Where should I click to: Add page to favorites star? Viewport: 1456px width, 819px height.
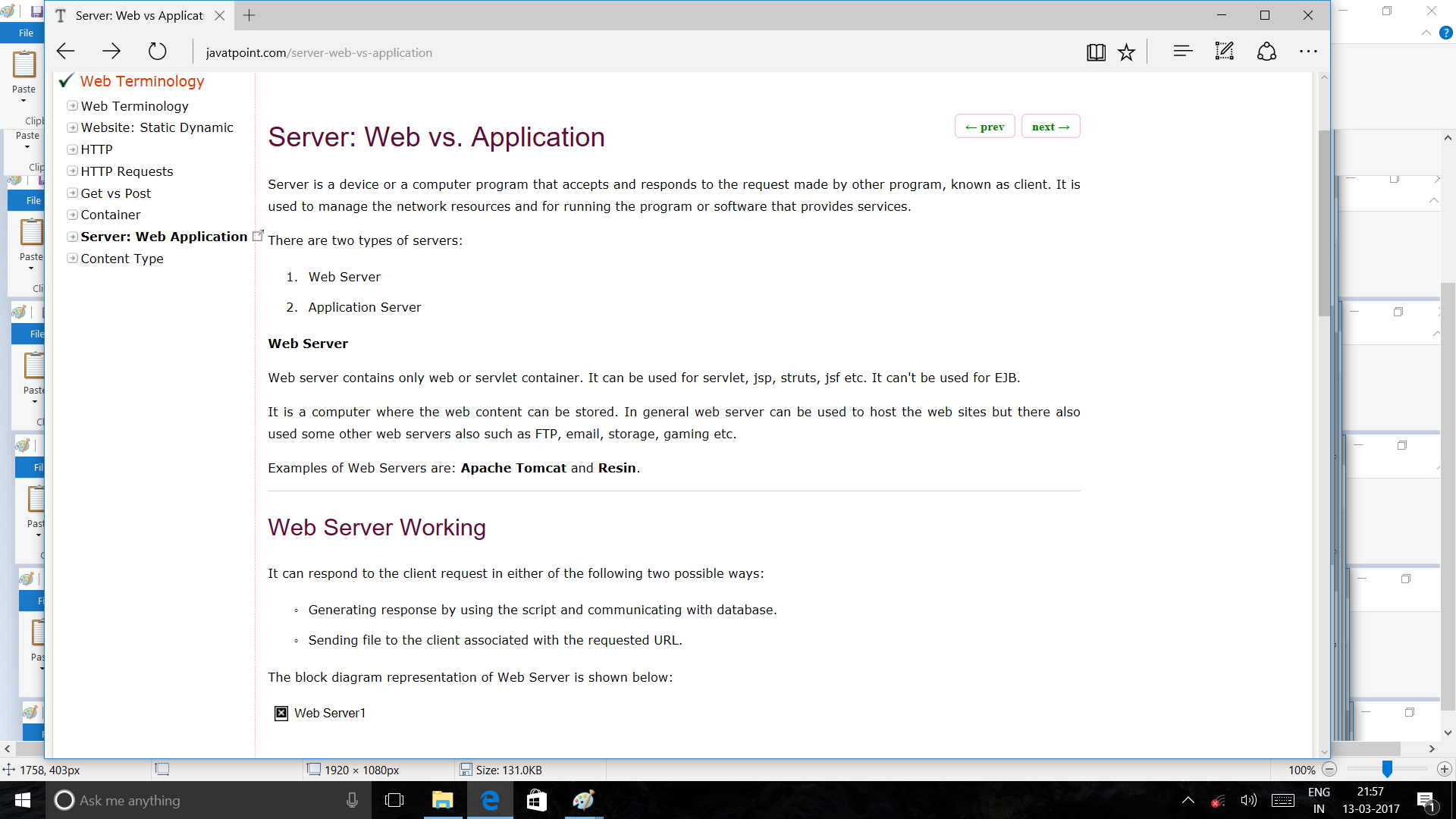click(x=1127, y=52)
